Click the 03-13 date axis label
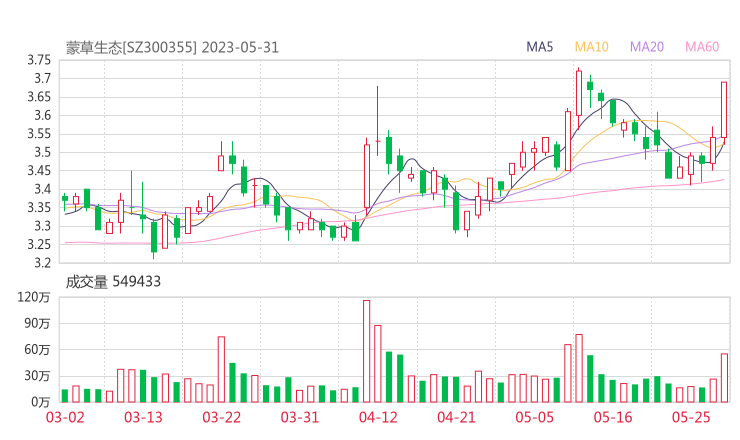 (x=143, y=417)
